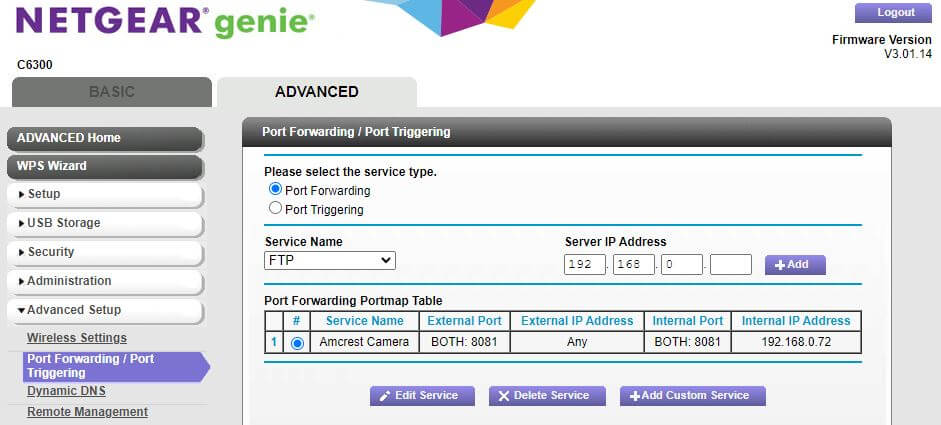Select the Amcrest Camera row radio button
Screen dimensions: 941x425
coord(297,343)
